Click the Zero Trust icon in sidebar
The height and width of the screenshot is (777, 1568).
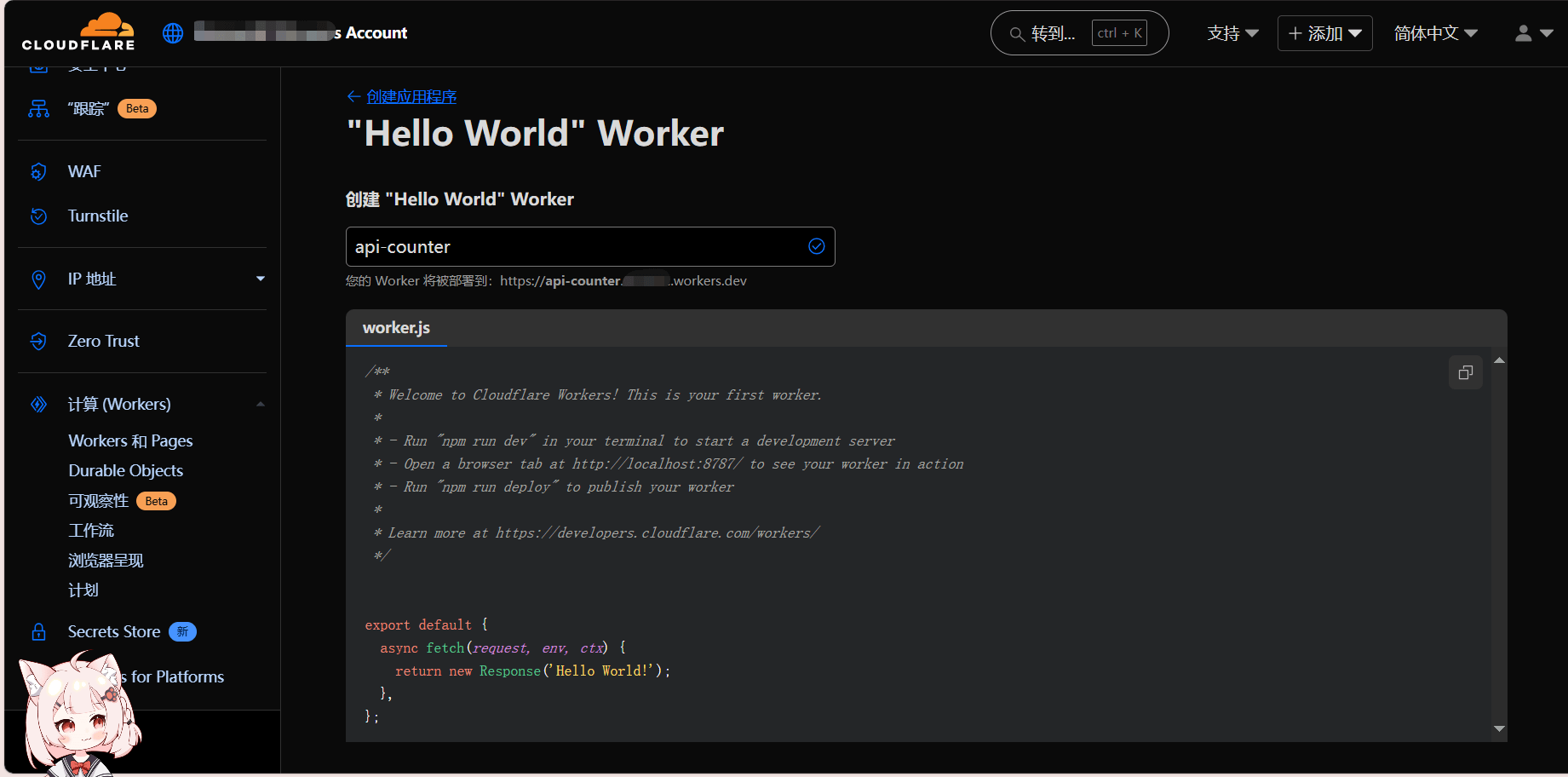pos(38,342)
